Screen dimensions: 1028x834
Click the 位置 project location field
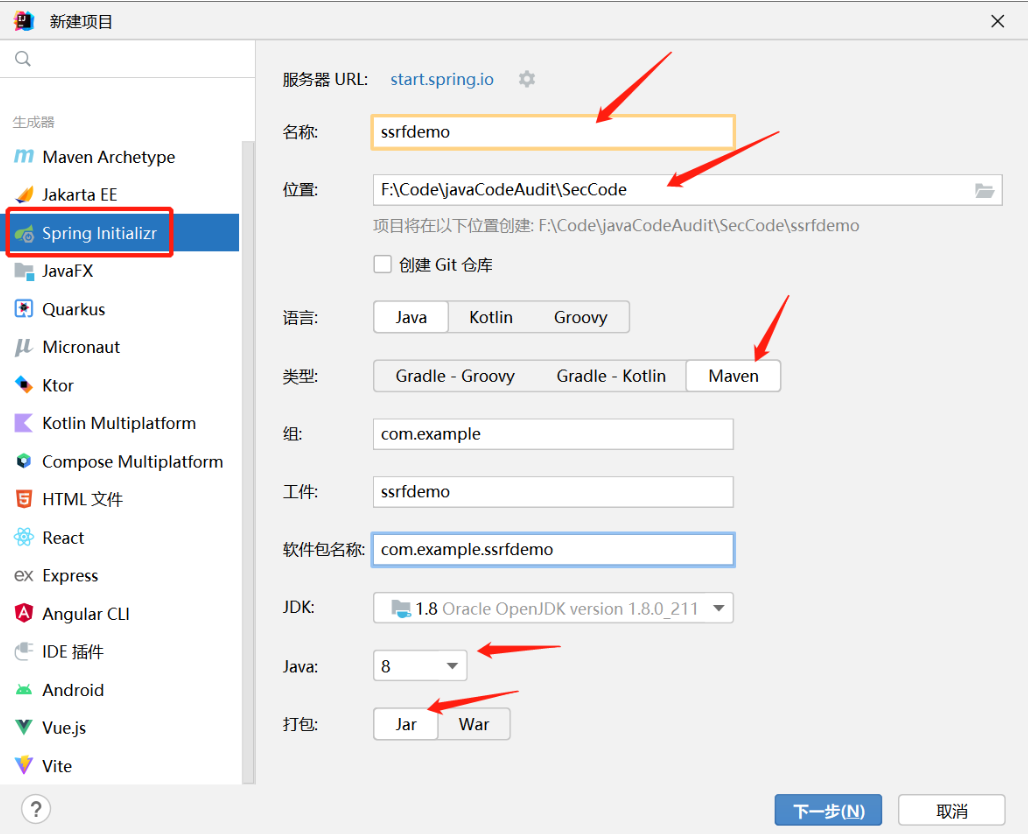tap(687, 189)
